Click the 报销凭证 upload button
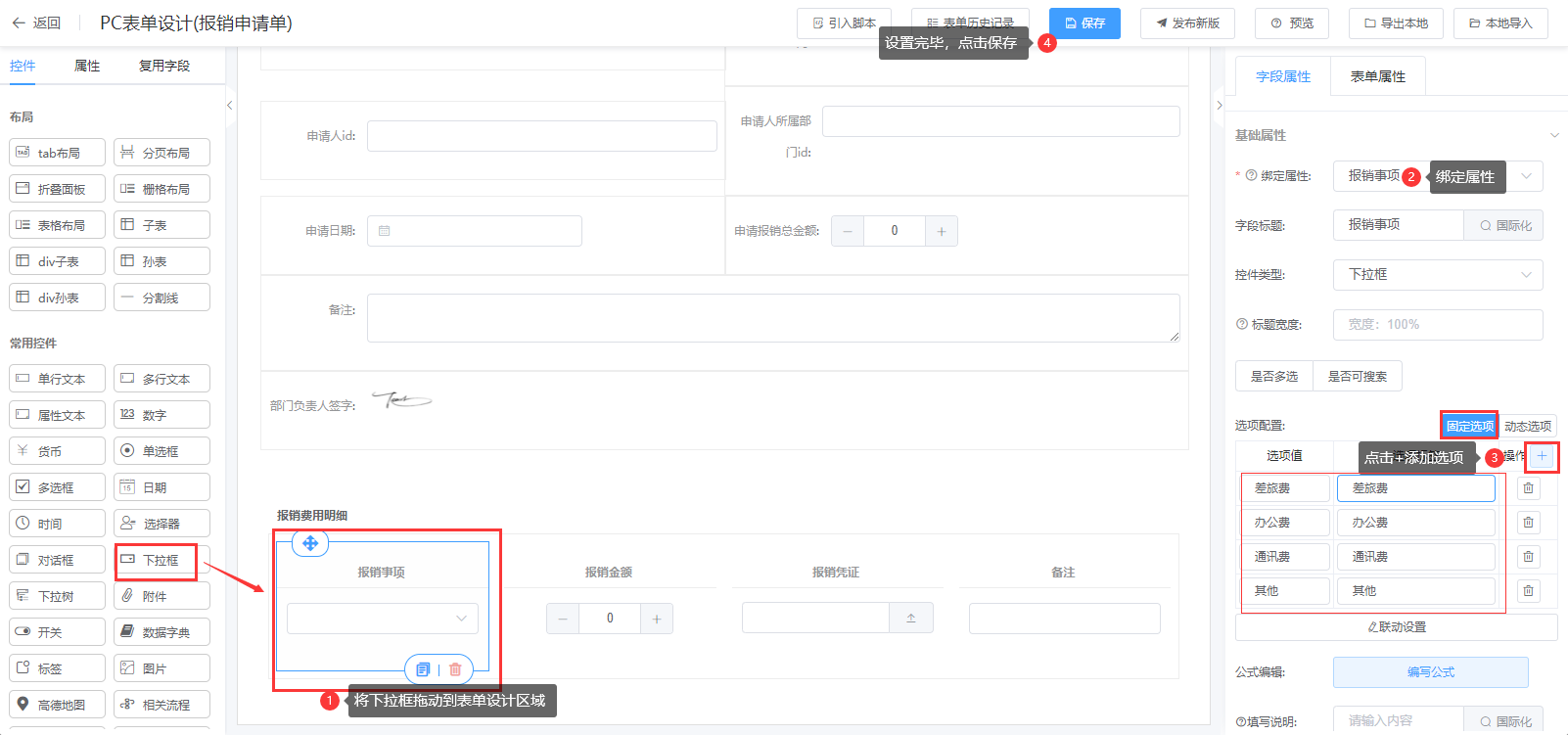The image size is (1568, 735). (911, 619)
